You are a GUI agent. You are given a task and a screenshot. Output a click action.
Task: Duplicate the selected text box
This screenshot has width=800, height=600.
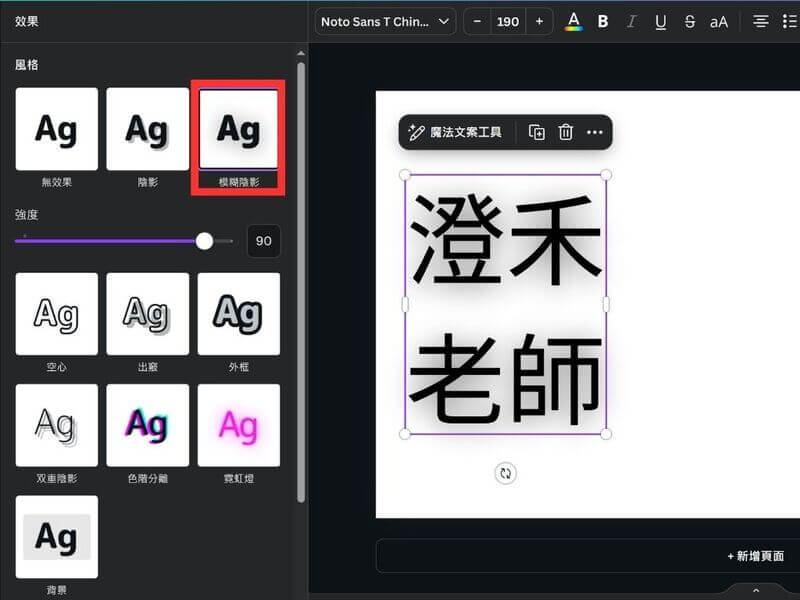coord(537,132)
